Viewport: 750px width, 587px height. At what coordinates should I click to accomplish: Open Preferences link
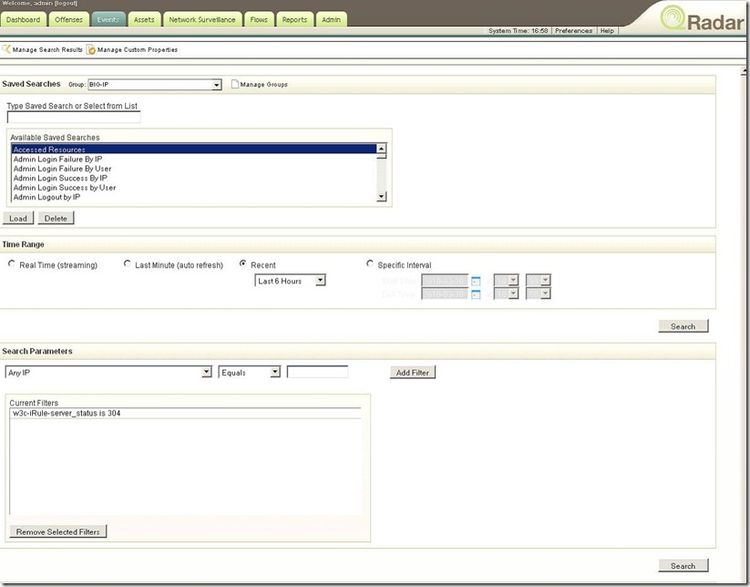pyautogui.click(x=574, y=31)
